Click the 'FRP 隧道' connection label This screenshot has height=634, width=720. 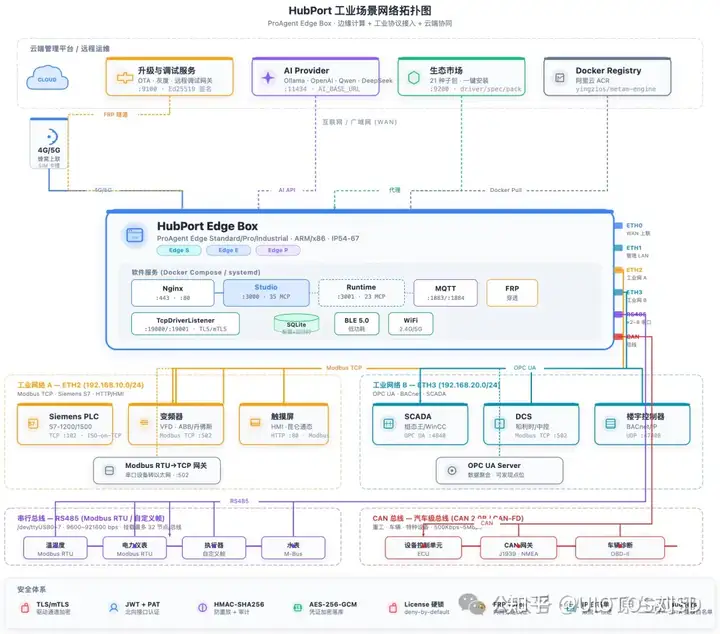pos(116,114)
